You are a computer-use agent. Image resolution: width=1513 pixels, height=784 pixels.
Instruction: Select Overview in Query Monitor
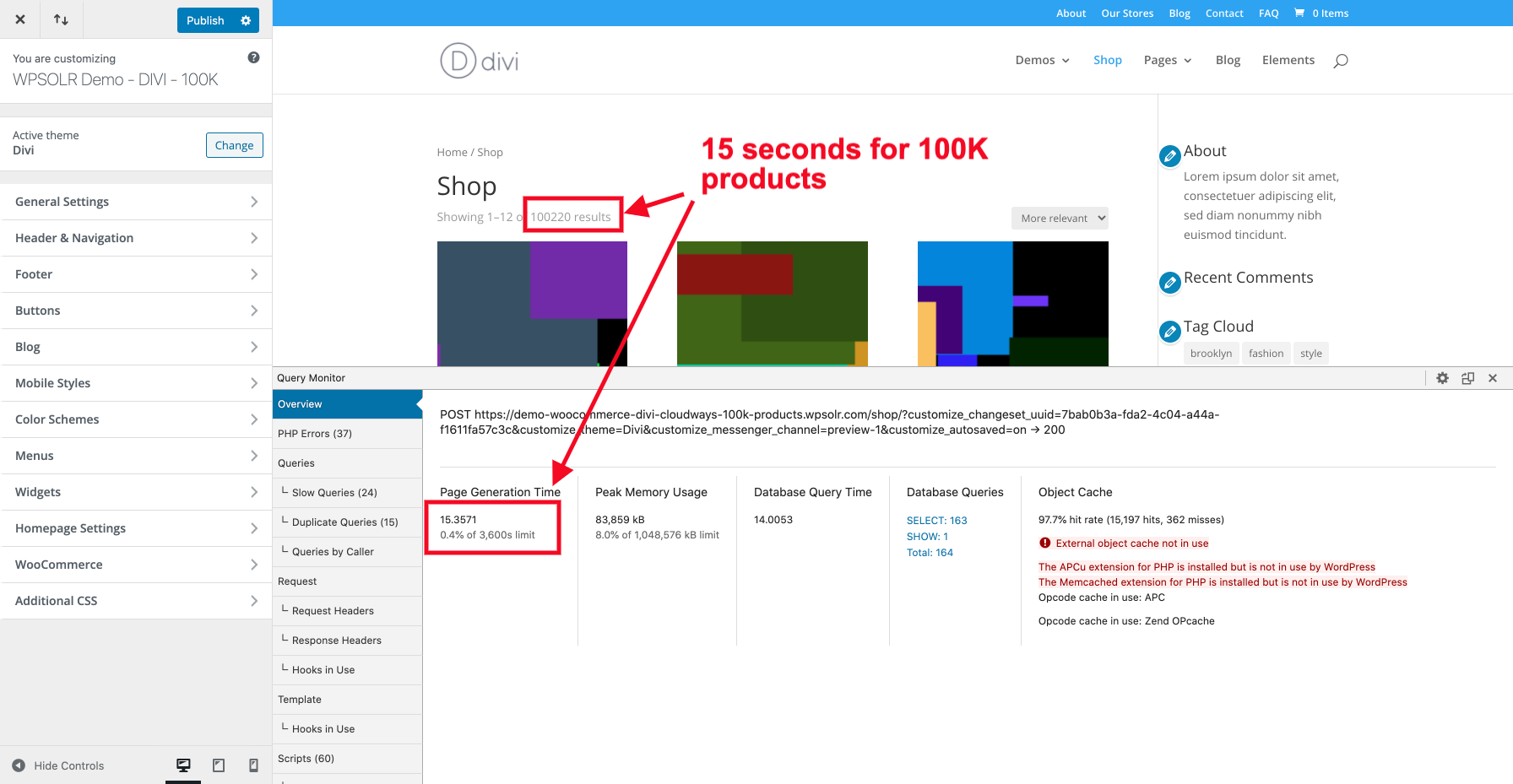(347, 404)
